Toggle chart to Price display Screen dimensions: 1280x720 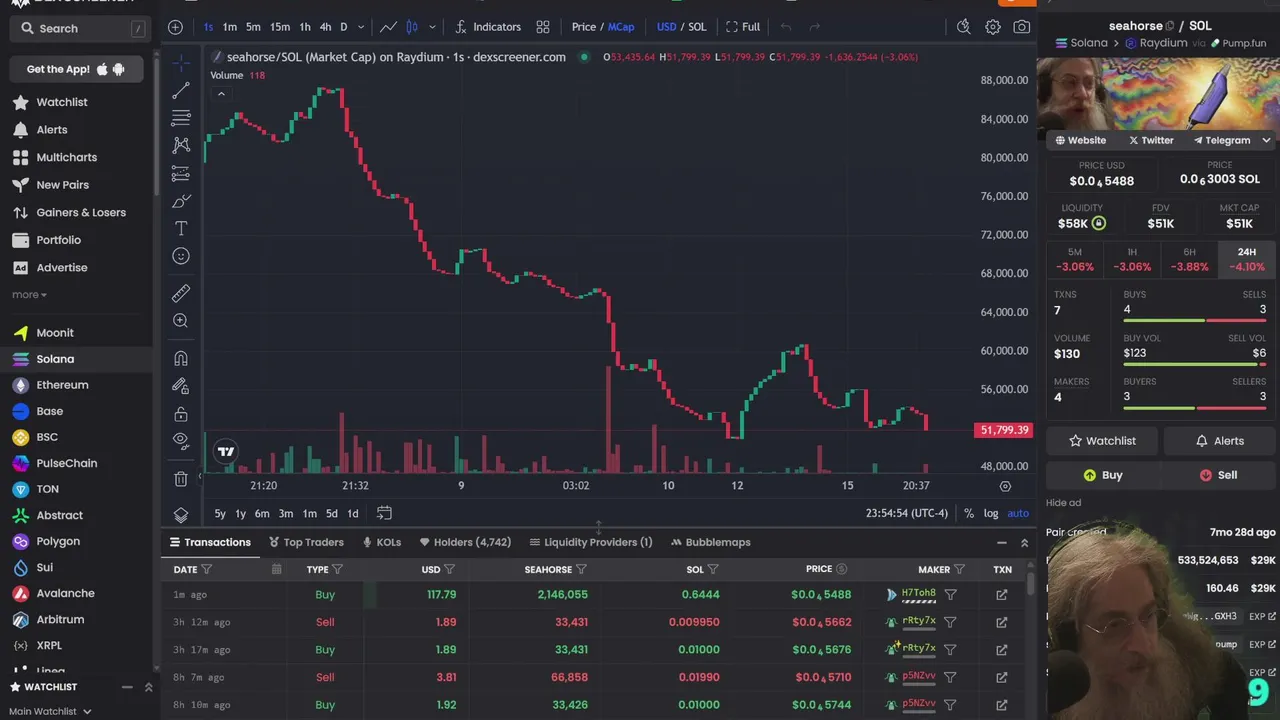(x=583, y=27)
